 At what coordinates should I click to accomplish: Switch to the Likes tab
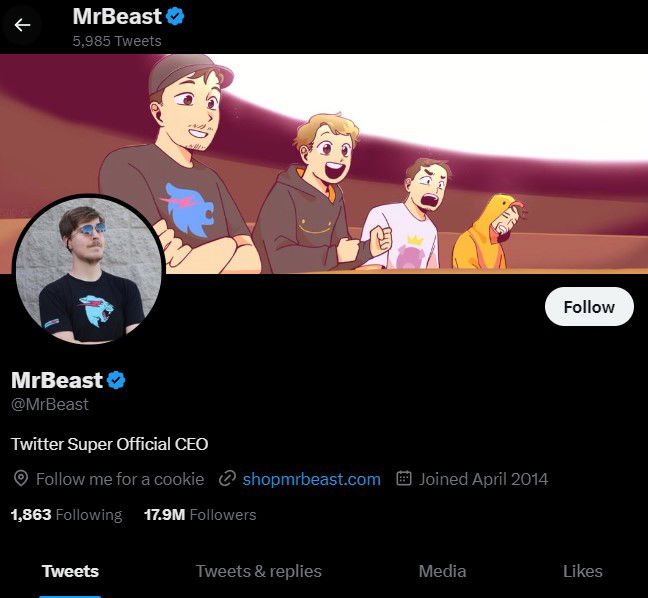coord(582,571)
